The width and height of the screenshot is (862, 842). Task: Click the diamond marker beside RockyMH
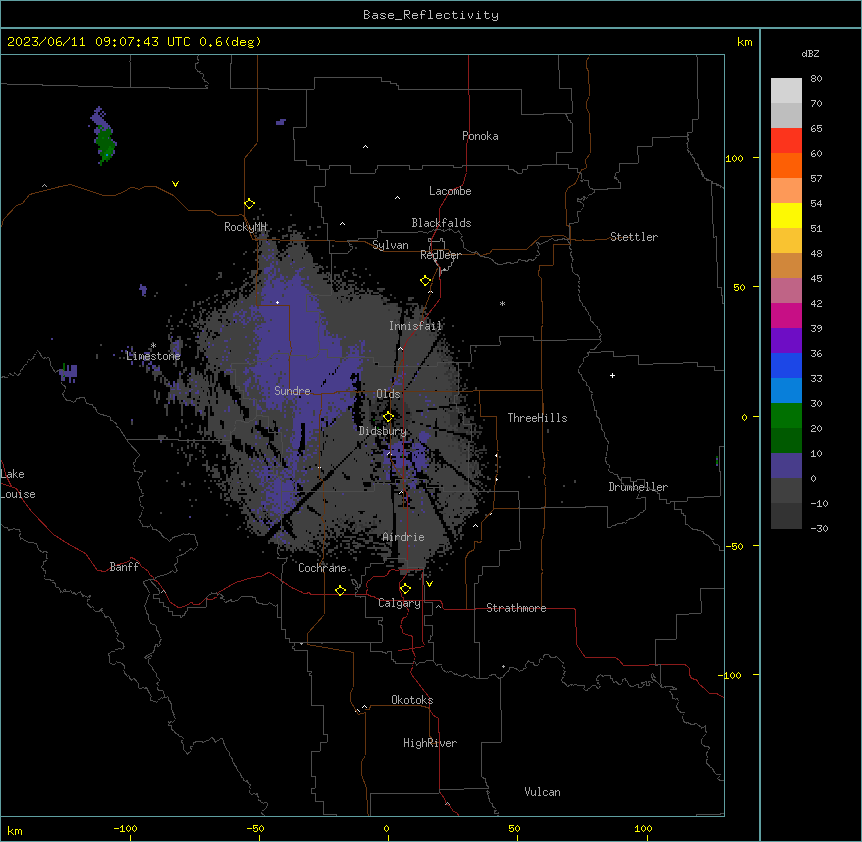pos(249,204)
